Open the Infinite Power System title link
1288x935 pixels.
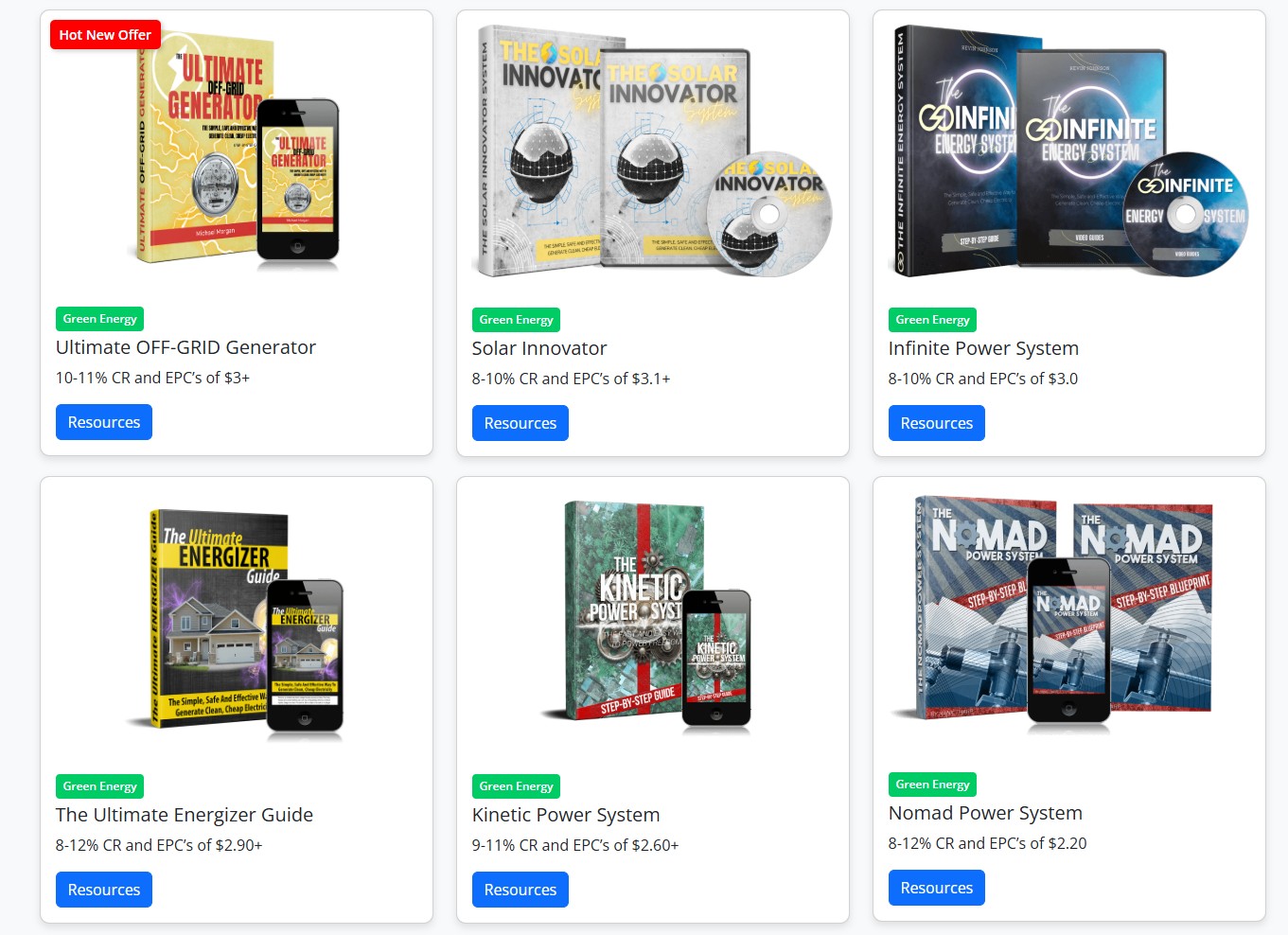[983, 348]
